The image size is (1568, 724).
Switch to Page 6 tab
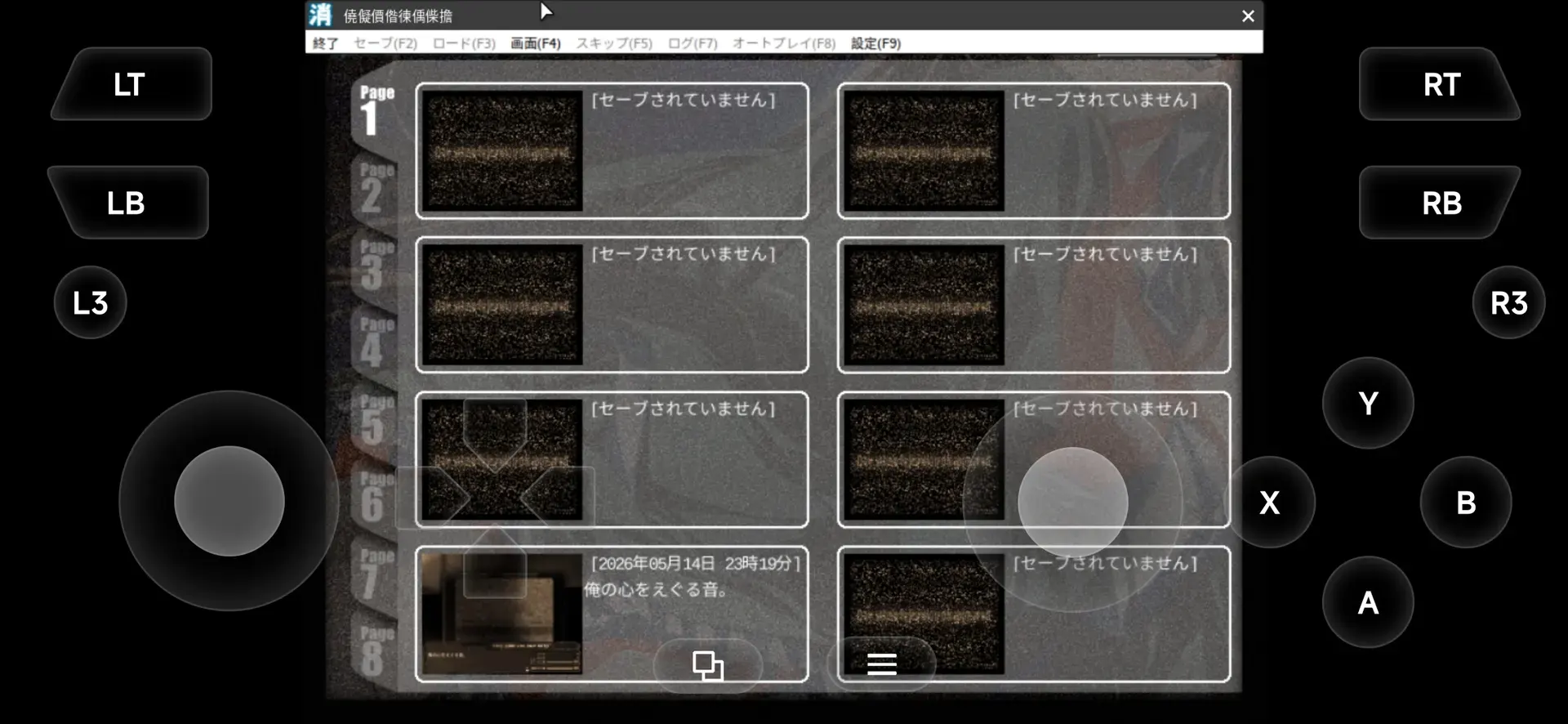[375, 497]
